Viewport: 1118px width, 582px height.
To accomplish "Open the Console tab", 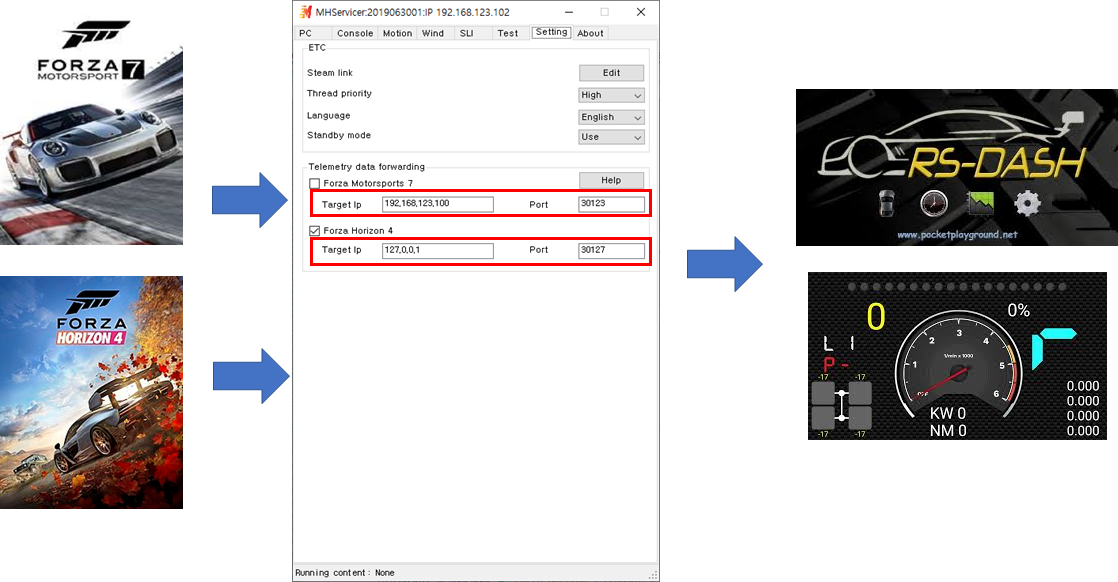I will coord(355,33).
